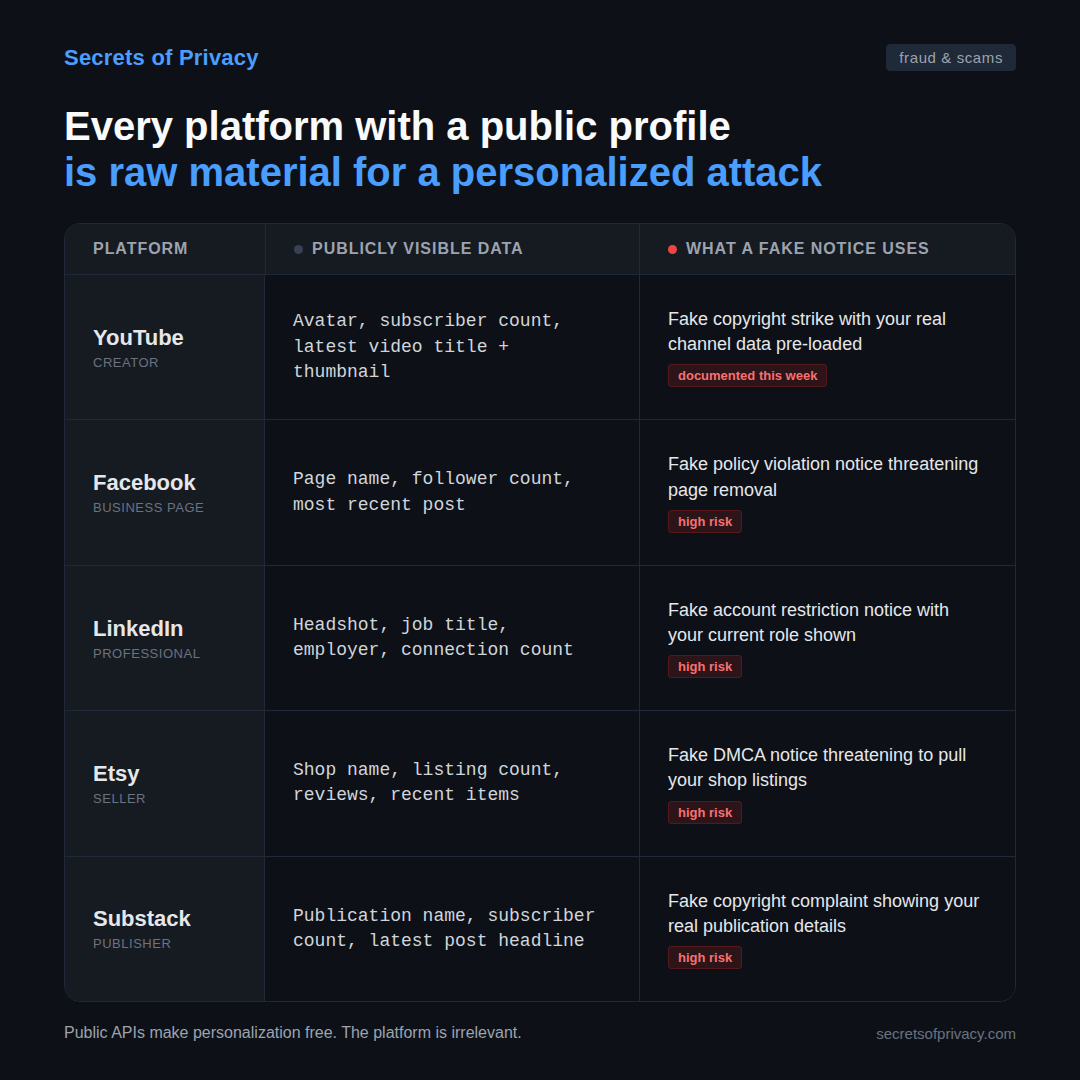Click the fraud & scams tag
The width and height of the screenshot is (1080, 1080).
tap(951, 58)
